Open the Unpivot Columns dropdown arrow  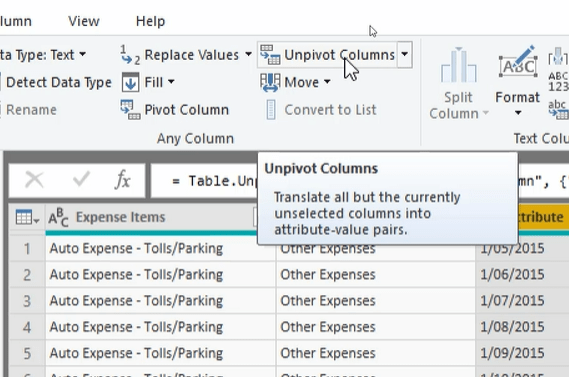[405, 55]
